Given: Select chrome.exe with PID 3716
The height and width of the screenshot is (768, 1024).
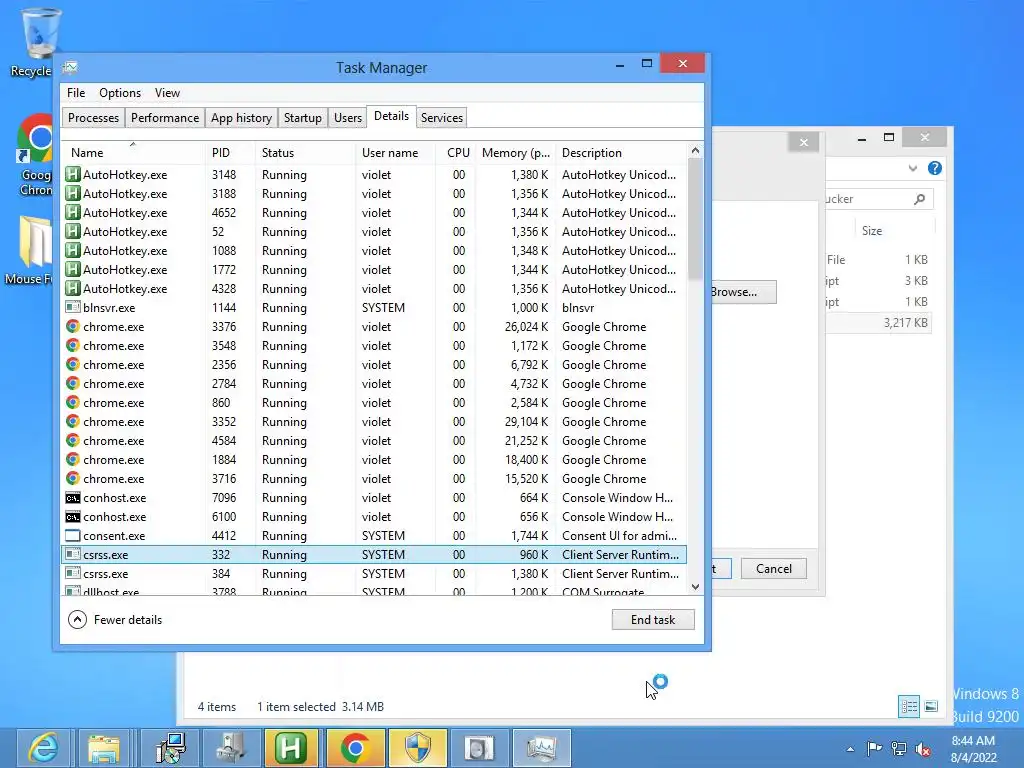Looking at the screenshot, I should click(375, 479).
